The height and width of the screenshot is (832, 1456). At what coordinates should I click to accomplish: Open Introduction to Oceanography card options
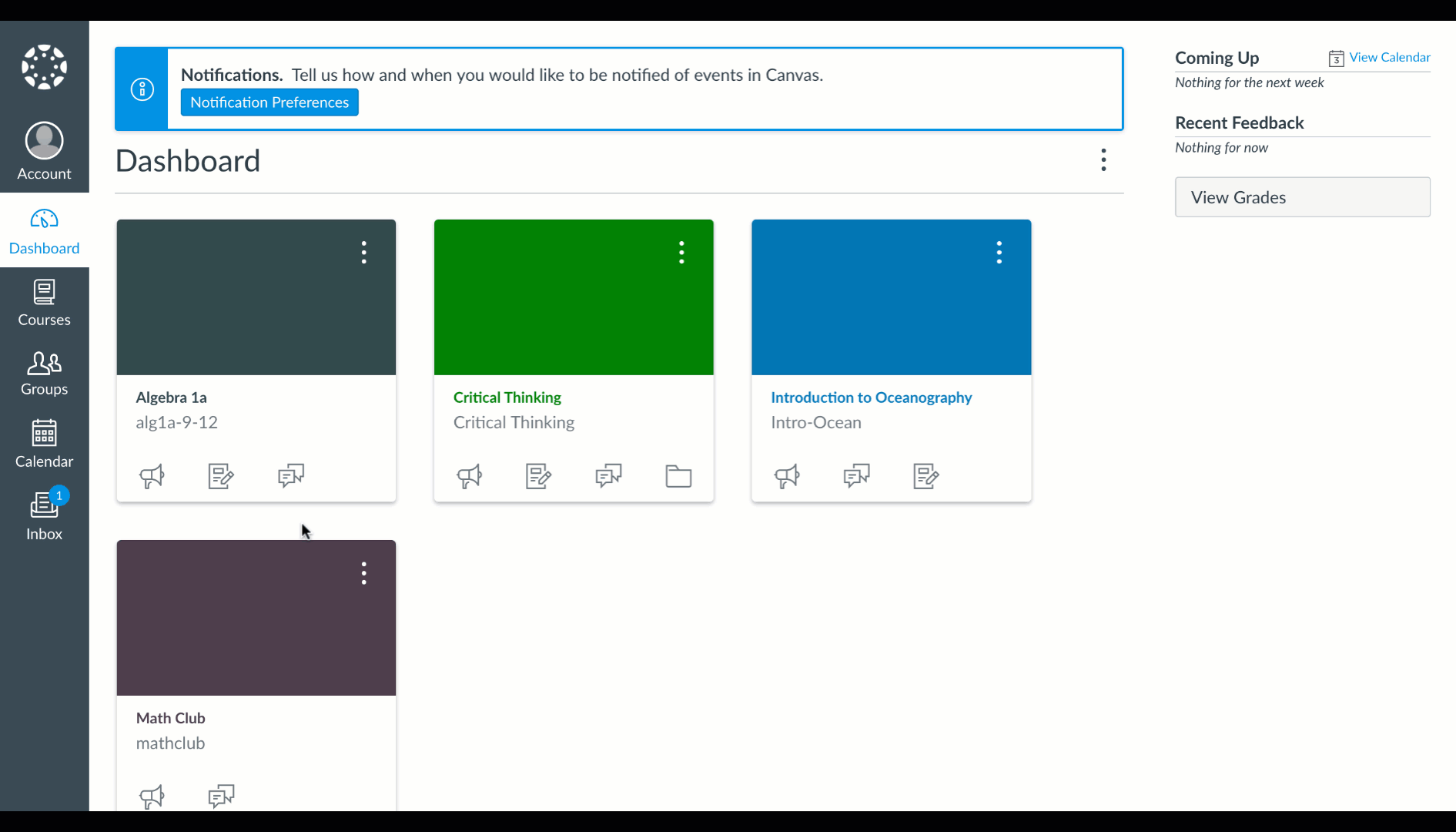click(999, 253)
